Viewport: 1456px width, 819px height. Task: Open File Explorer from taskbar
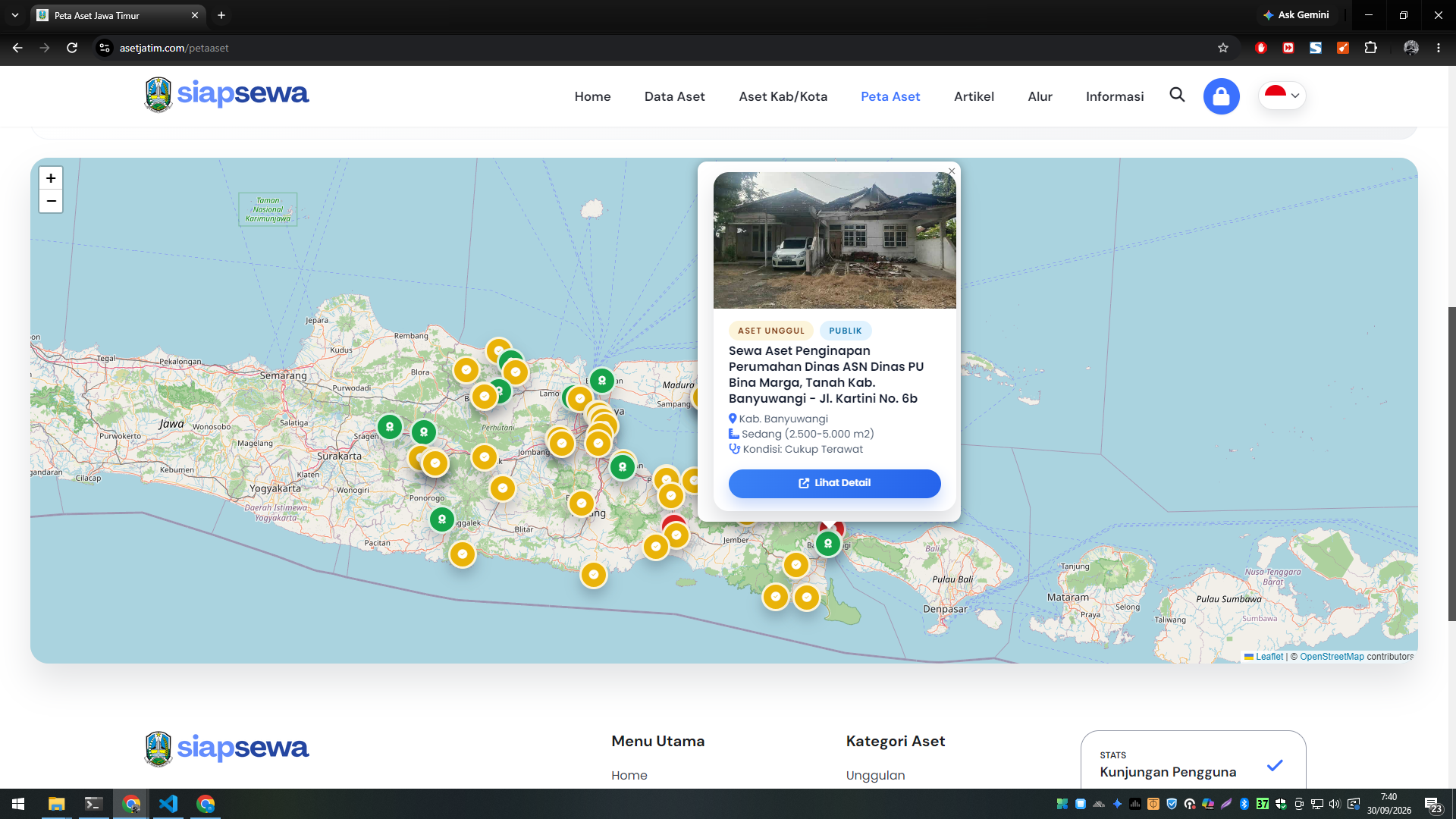(x=56, y=804)
